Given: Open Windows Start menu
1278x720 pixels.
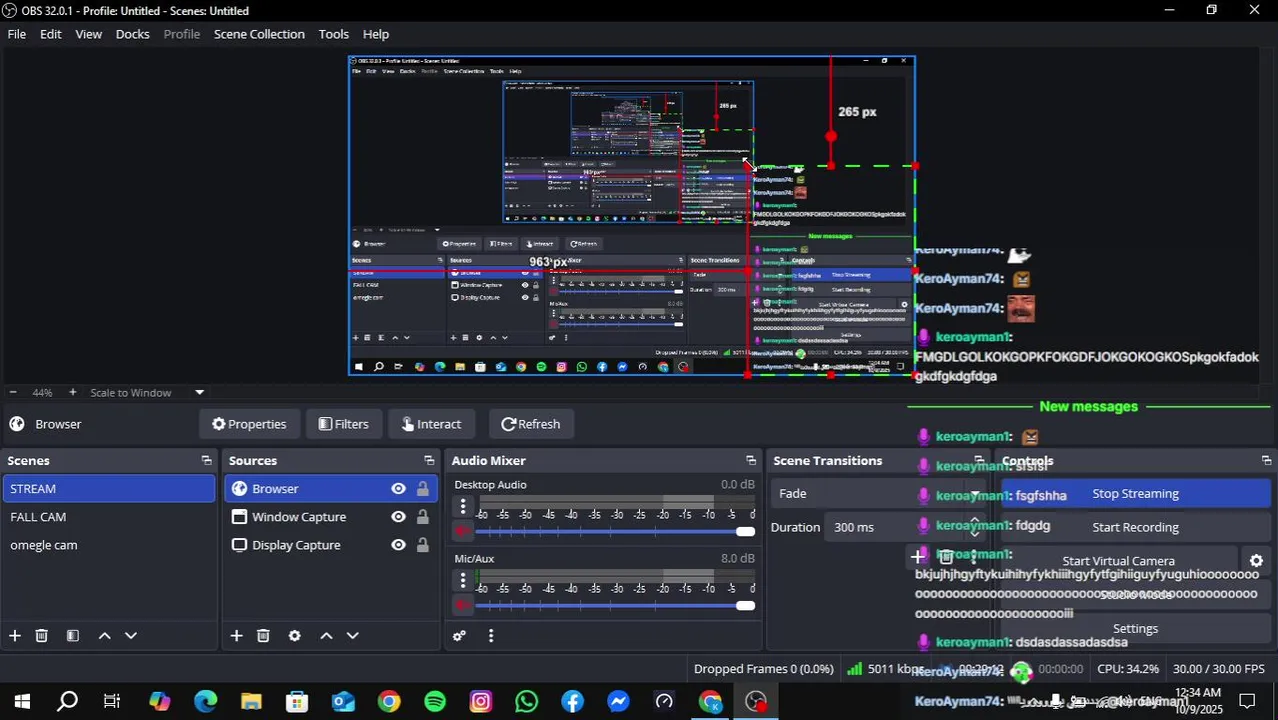Looking at the screenshot, I should 22,702.
